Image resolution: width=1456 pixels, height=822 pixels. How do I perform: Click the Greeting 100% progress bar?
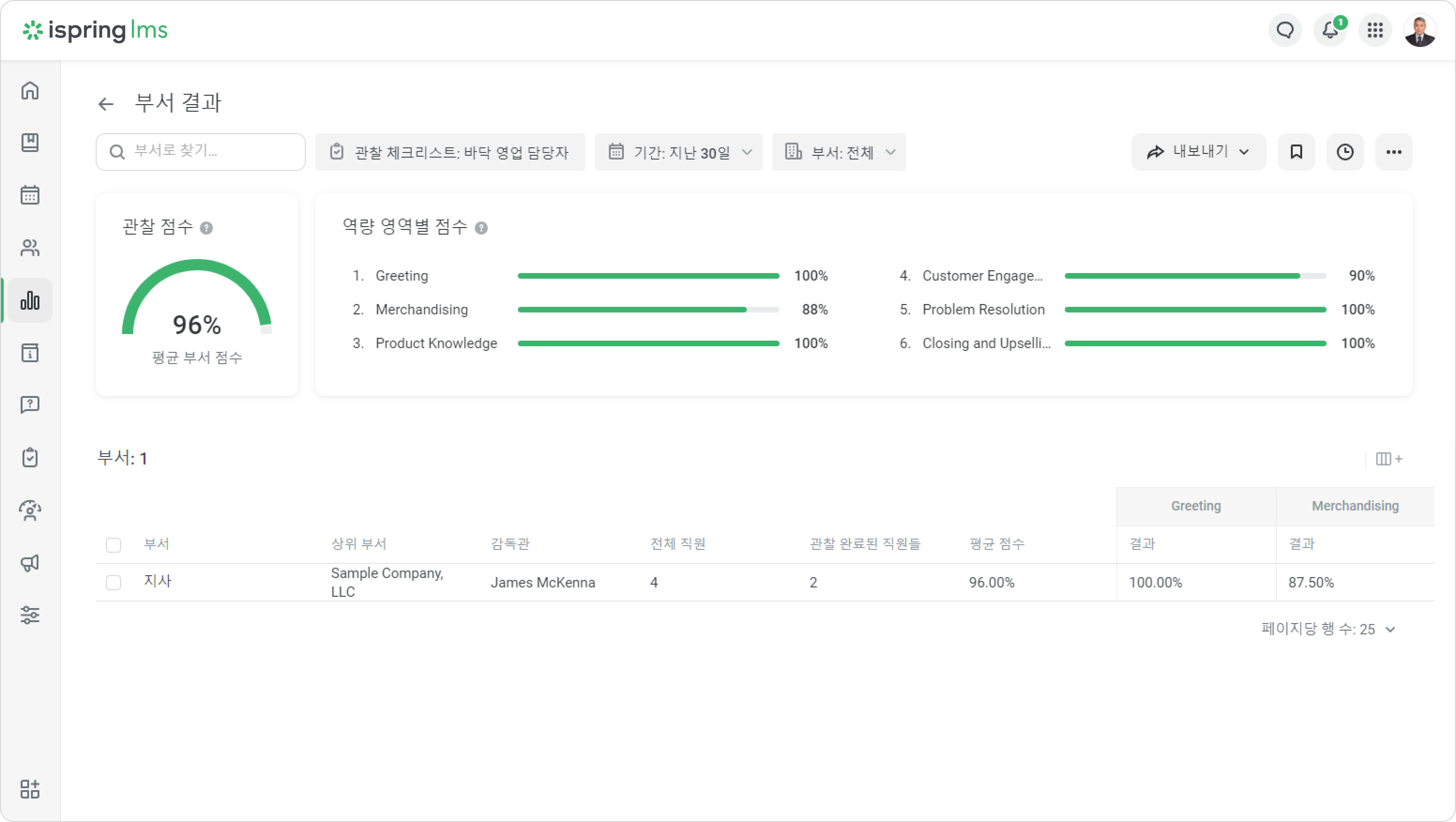point(648,276)
